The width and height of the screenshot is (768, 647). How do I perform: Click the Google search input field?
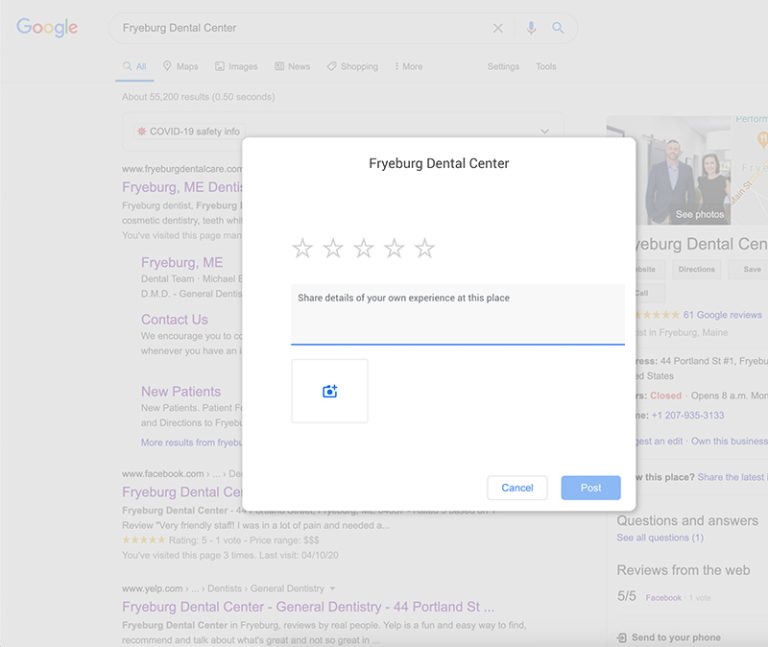304,28
